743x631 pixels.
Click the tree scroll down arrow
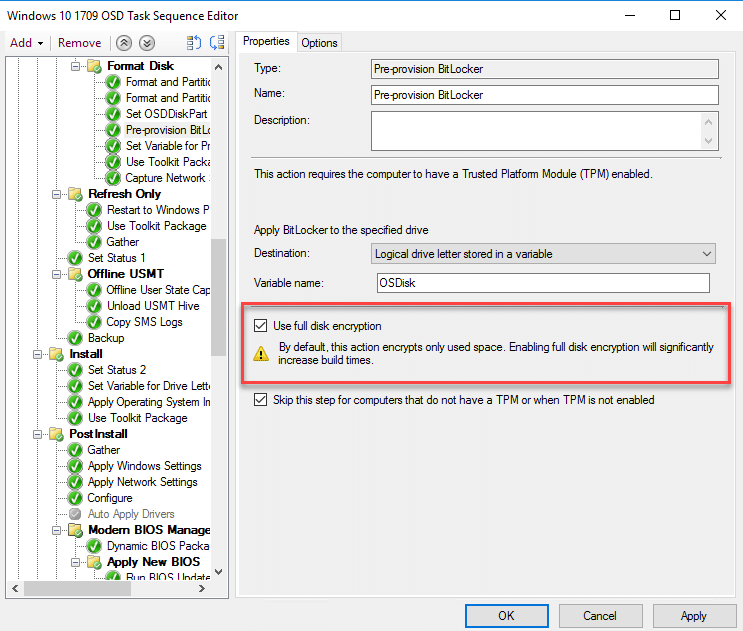tap(218, 572)
